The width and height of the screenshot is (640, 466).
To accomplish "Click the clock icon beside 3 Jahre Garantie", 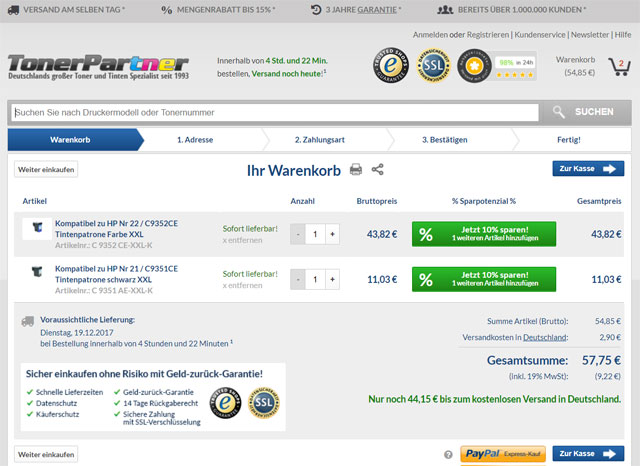I will tap(316, 10).
